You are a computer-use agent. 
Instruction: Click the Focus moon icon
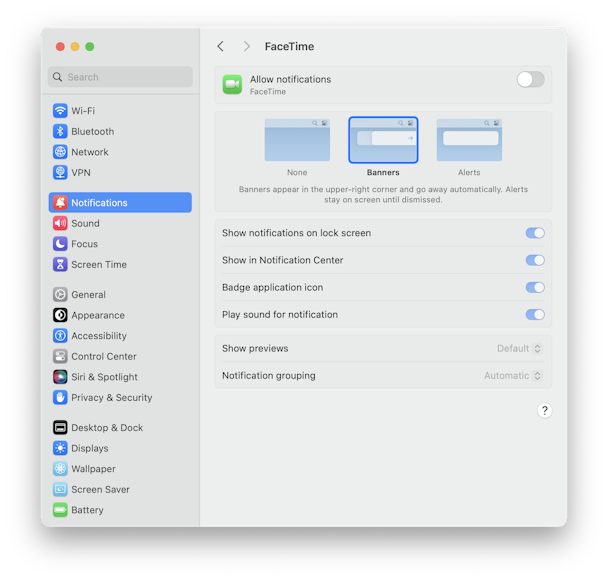click(x=60, y=244)
